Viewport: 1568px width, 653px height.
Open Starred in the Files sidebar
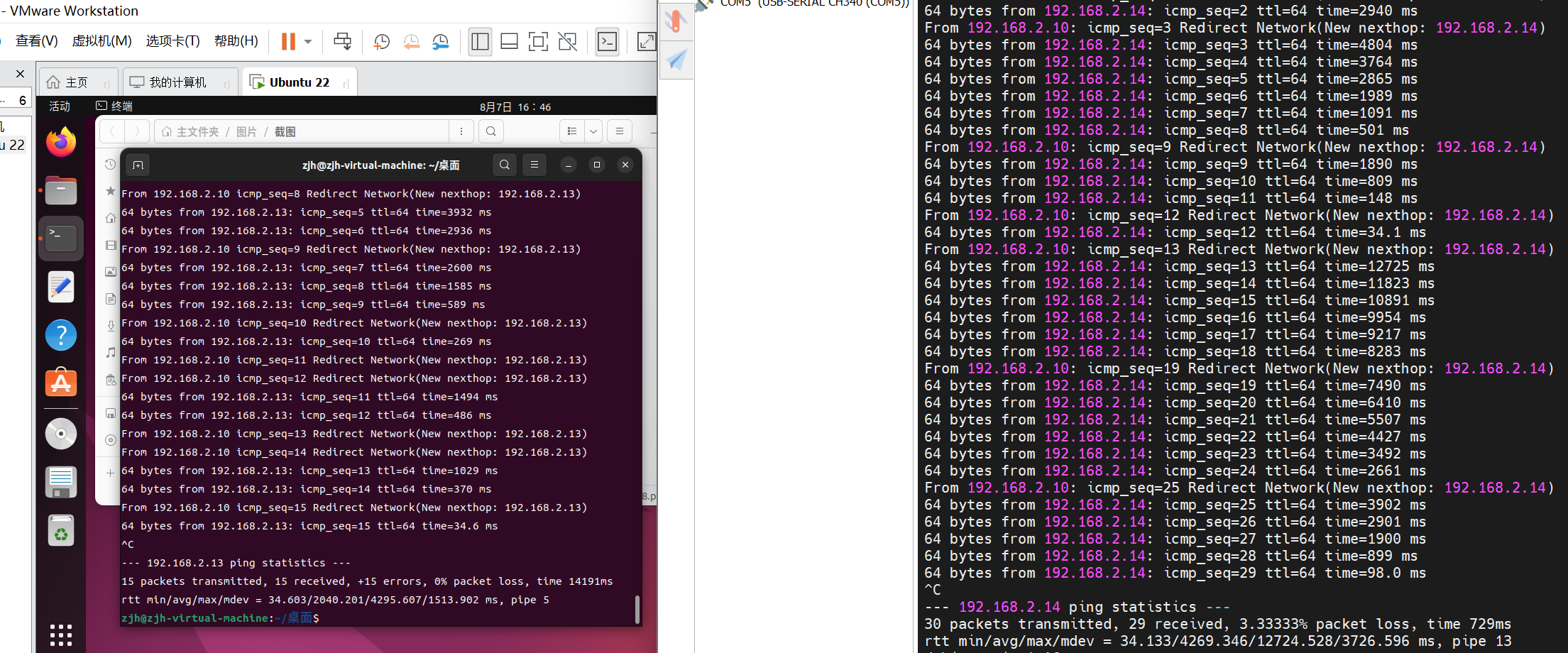click(110, 191)
